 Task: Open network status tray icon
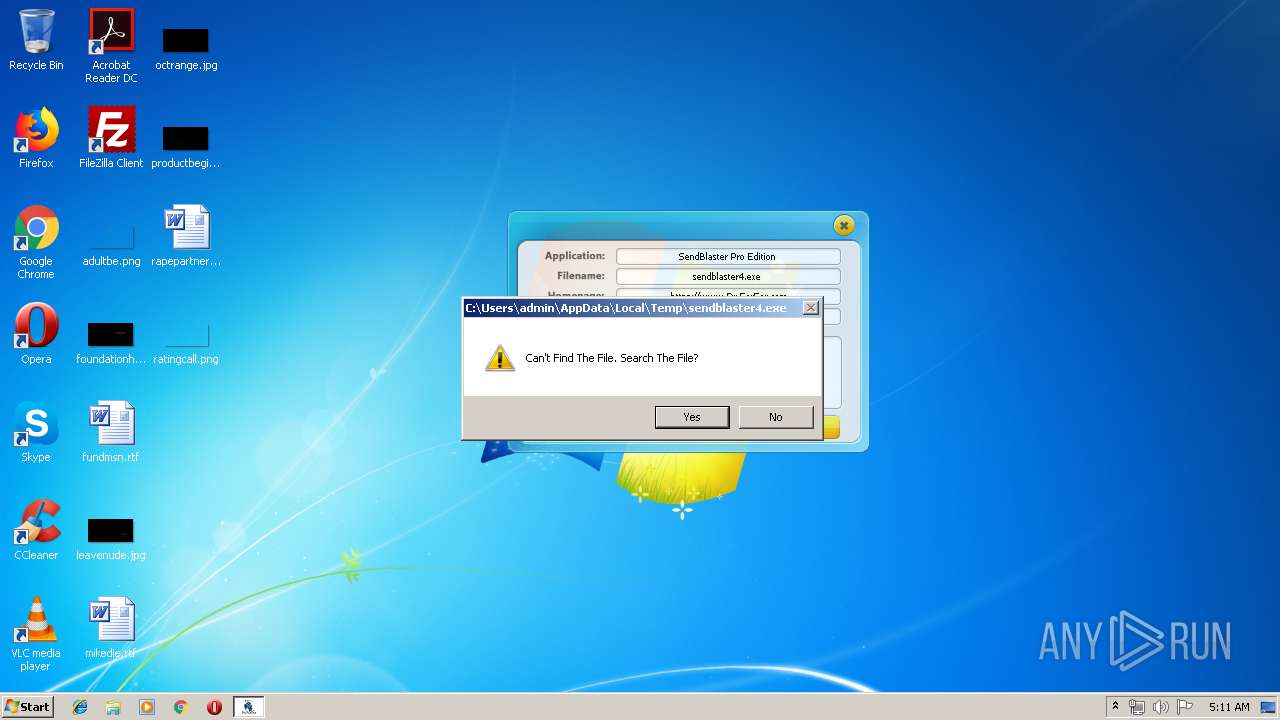pyautogui.click(x=1137, y=707)
